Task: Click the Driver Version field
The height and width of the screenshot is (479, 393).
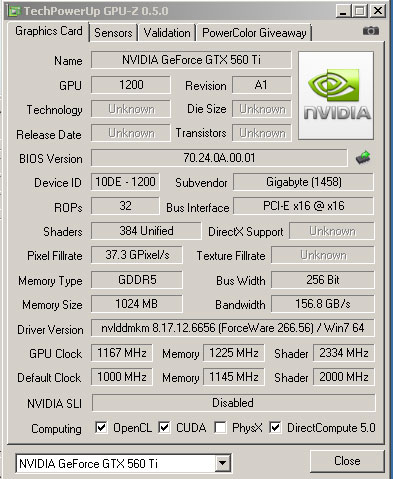Action: point(233,328)
